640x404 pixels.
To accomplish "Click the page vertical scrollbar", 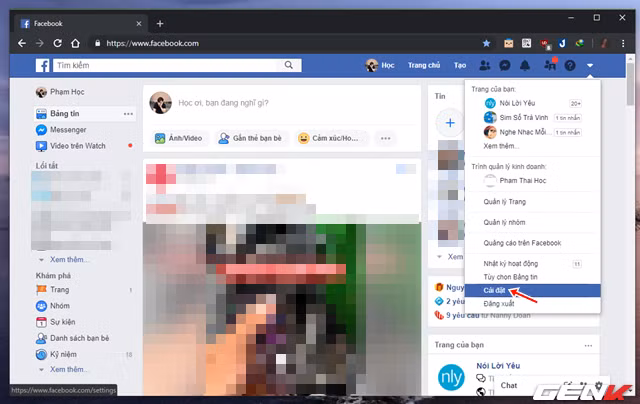I will 631,85.
